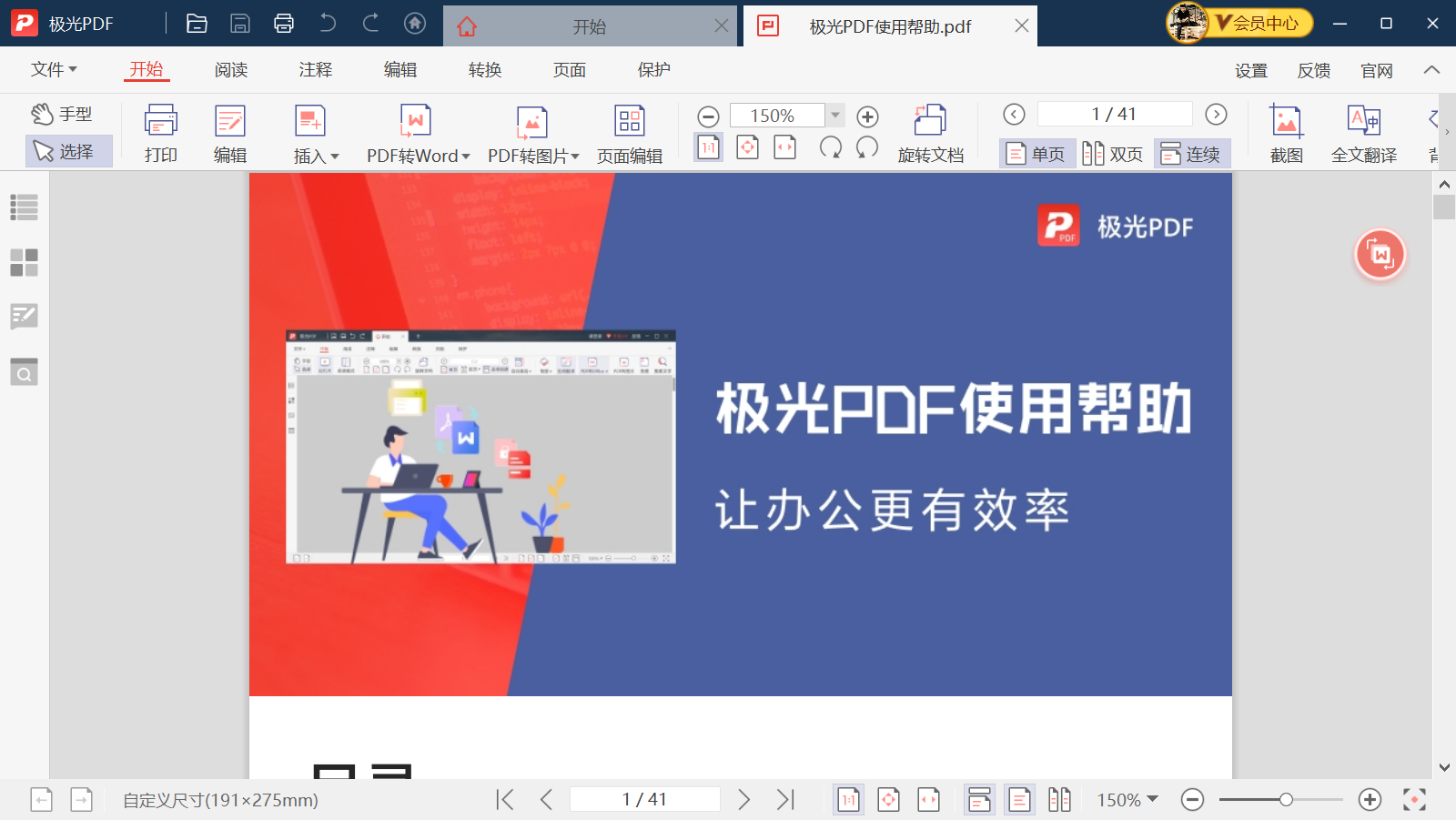Viewport: 1456px width, 820px height.
Task: Open the PDF转Word converter tool
Action: (x=418, y=133)
